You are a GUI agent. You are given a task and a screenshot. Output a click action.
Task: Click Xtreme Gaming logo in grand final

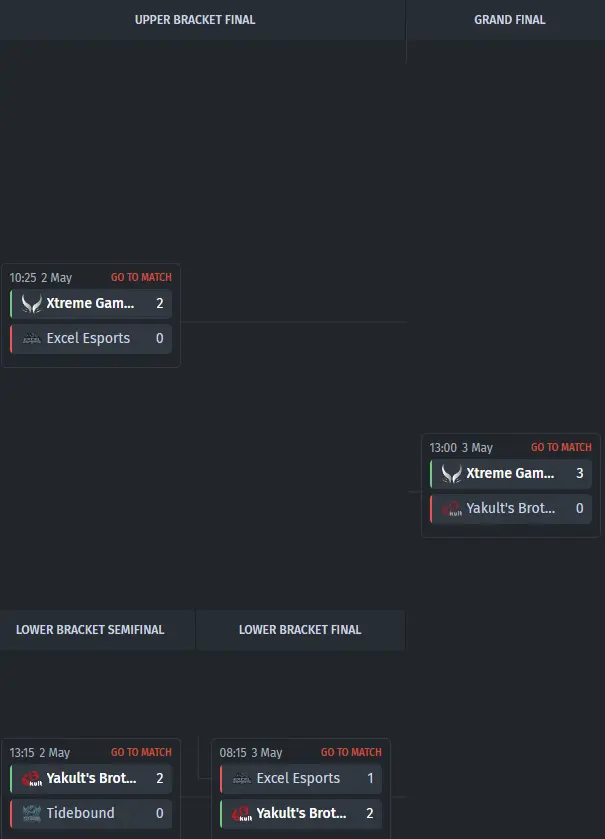[x=451, y=473]
